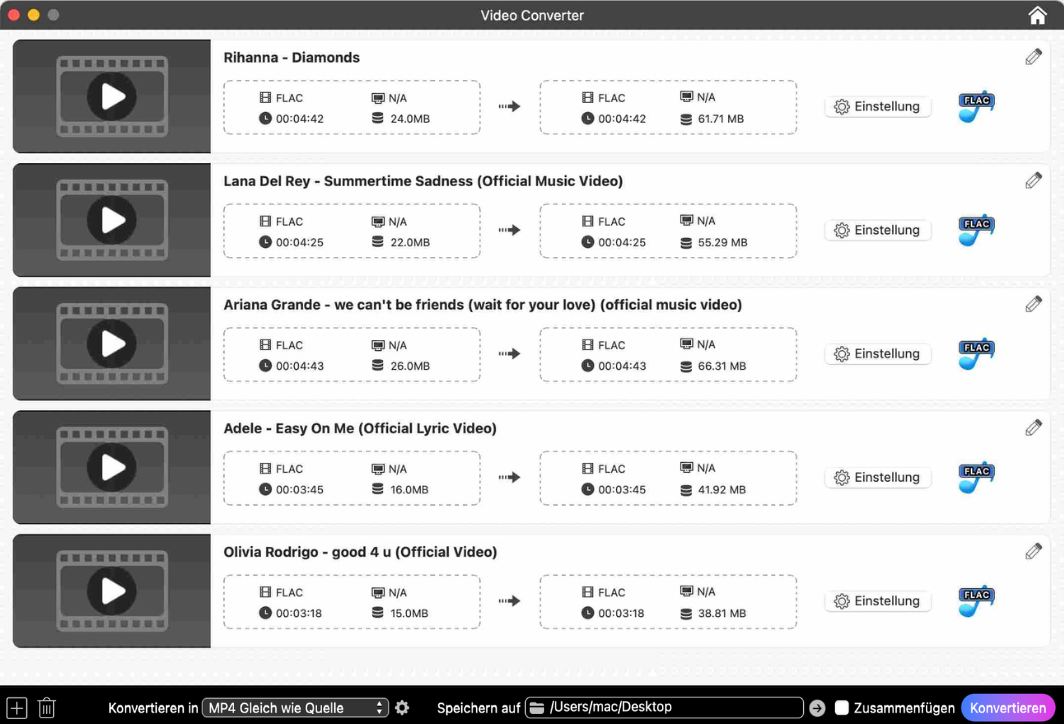
Task: Edit the Rihanna - Diamonds entry pencil icon
Action: (x=1033, y=57)
